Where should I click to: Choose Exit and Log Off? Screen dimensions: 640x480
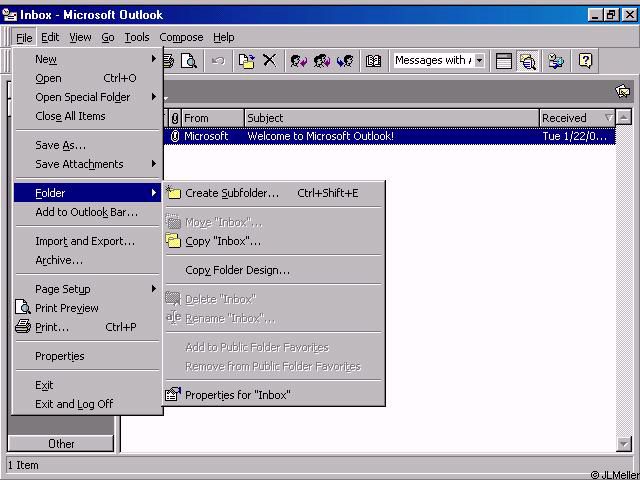point(87,404)
